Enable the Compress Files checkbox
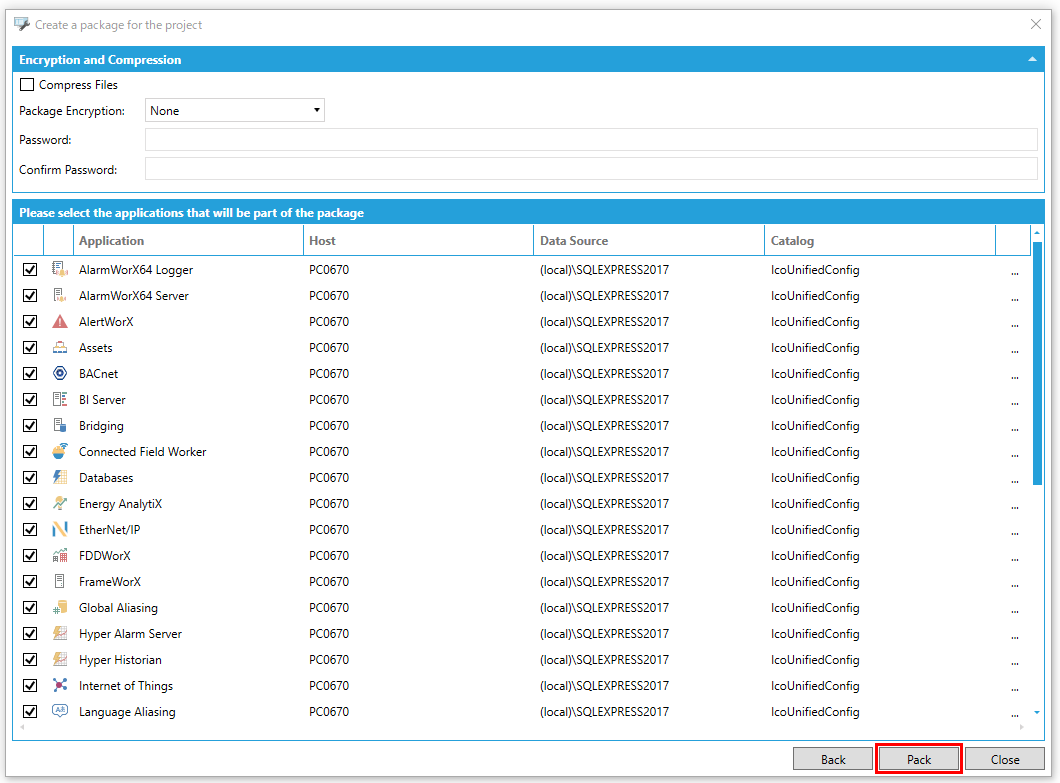The height and width of the screenshot is (783, 1060). pos(27,85)
